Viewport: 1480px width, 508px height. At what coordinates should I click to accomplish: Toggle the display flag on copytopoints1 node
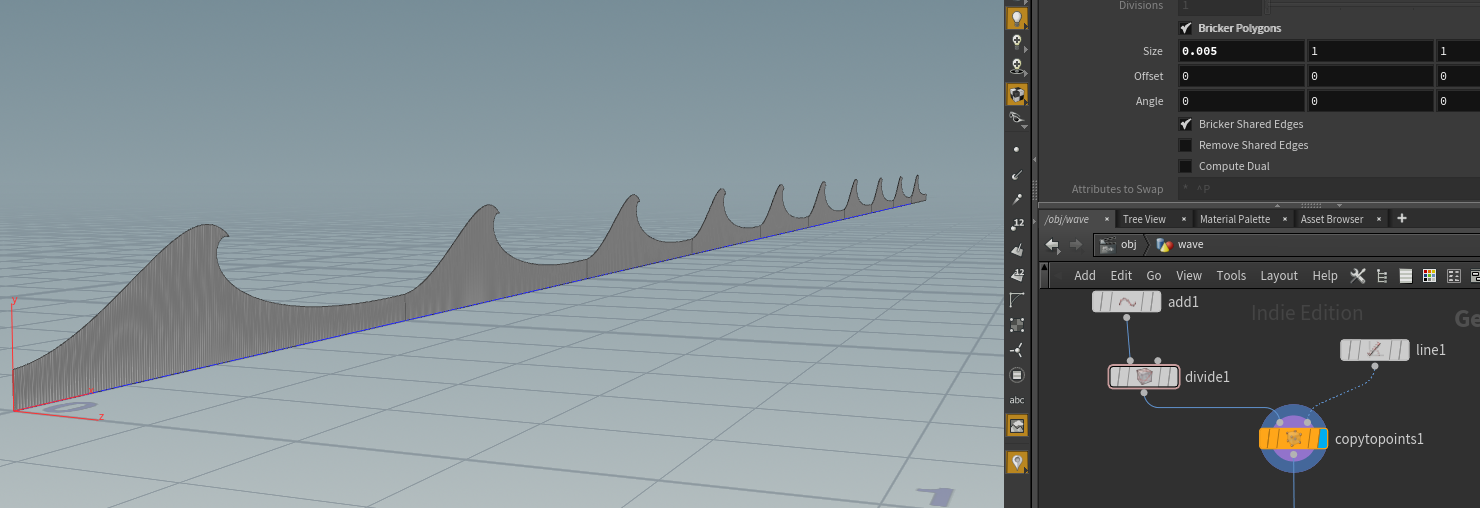[x=1323, y=438]
